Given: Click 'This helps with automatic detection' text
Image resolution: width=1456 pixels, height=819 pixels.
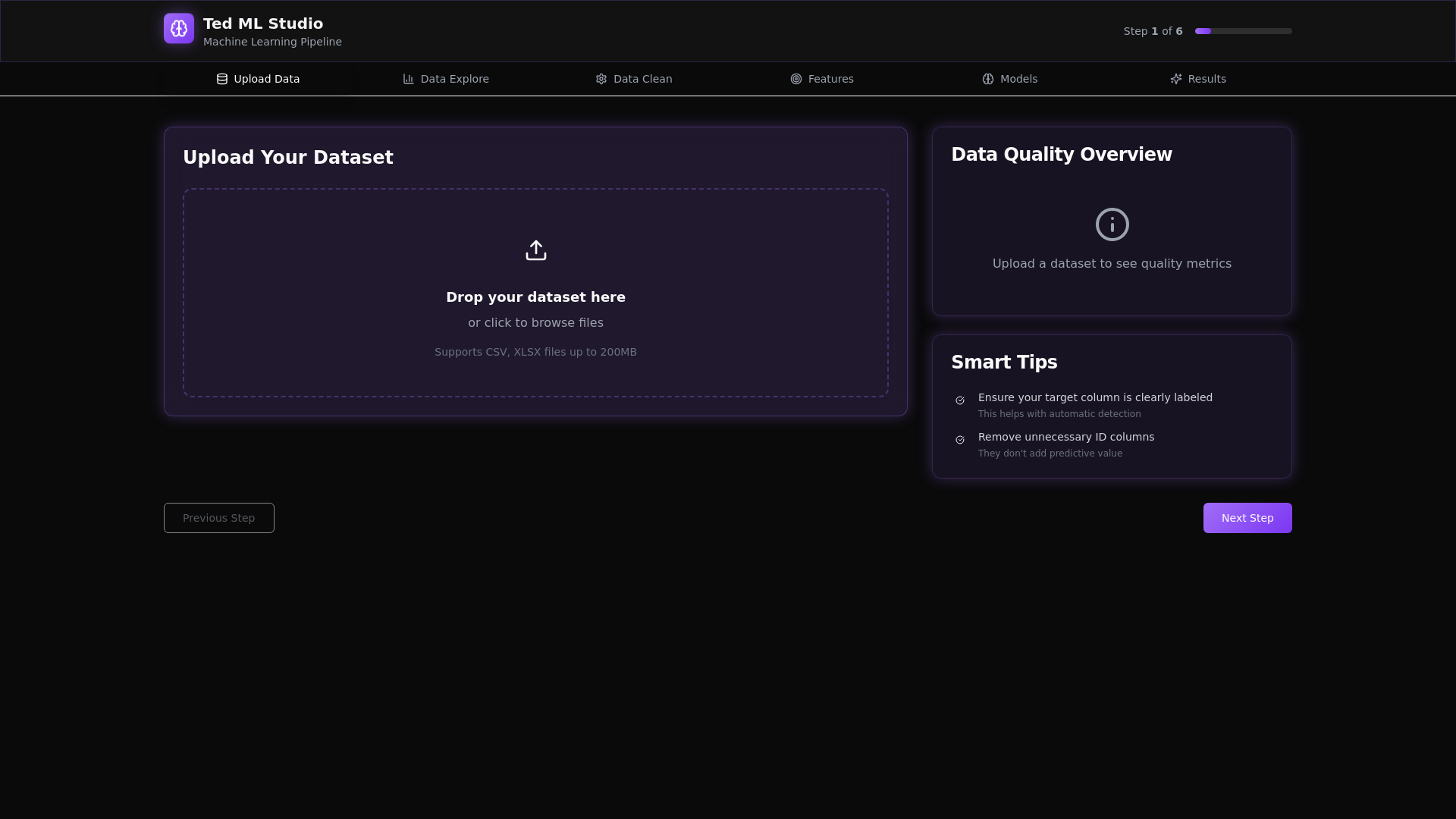Looking at the screenshot, I should pos(1059,414).
